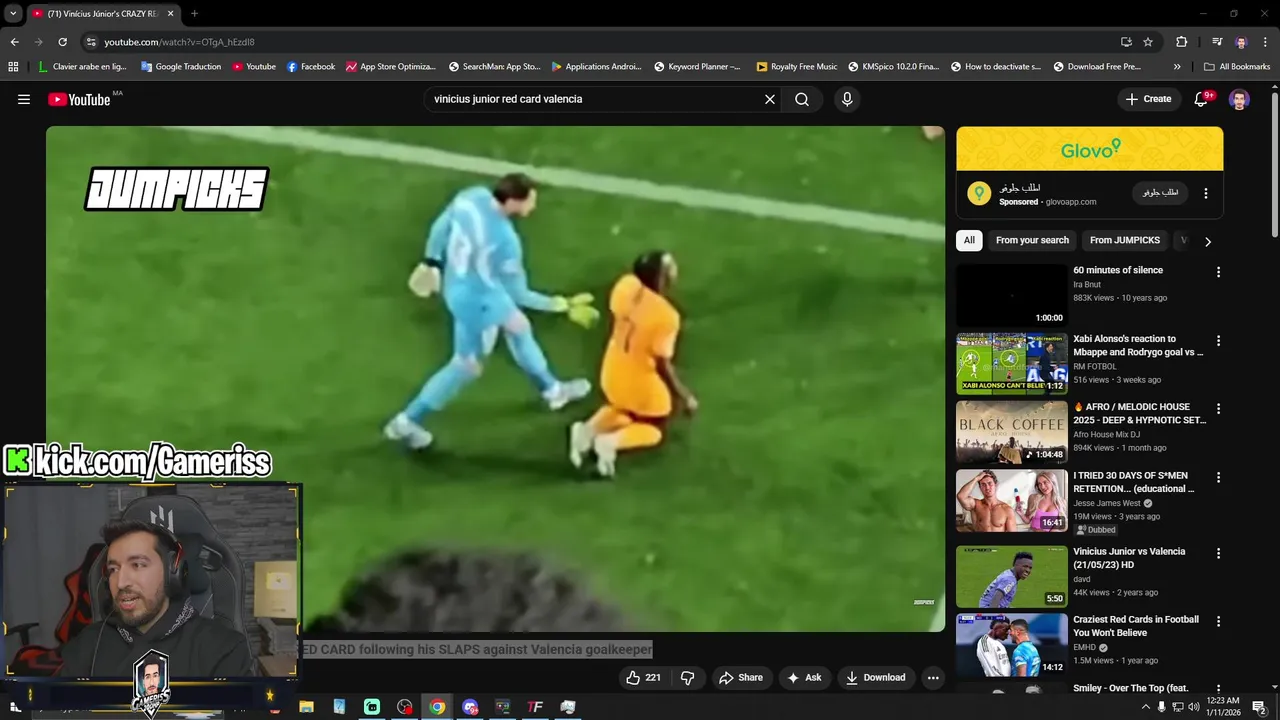The image size is (1280, 720).
Task: Open options for AFRO / MELODIC HOUSE video
Action: tap(1218, 409)
